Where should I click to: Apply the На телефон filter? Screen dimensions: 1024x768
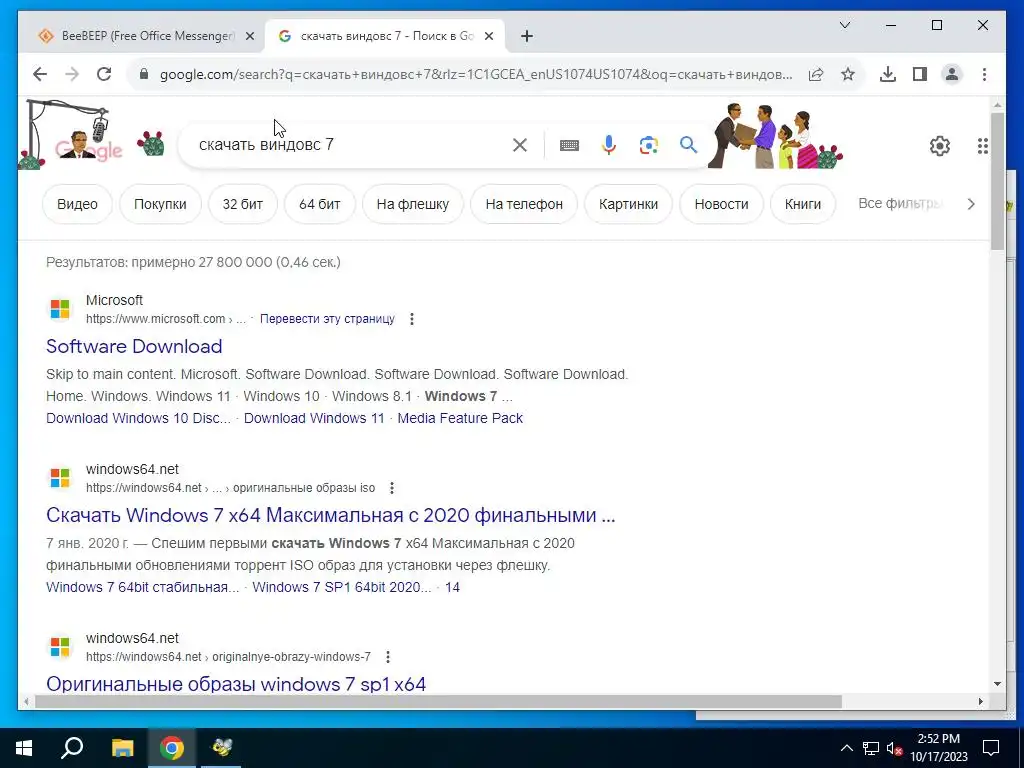pyautogui.click(x=524, y=204)
